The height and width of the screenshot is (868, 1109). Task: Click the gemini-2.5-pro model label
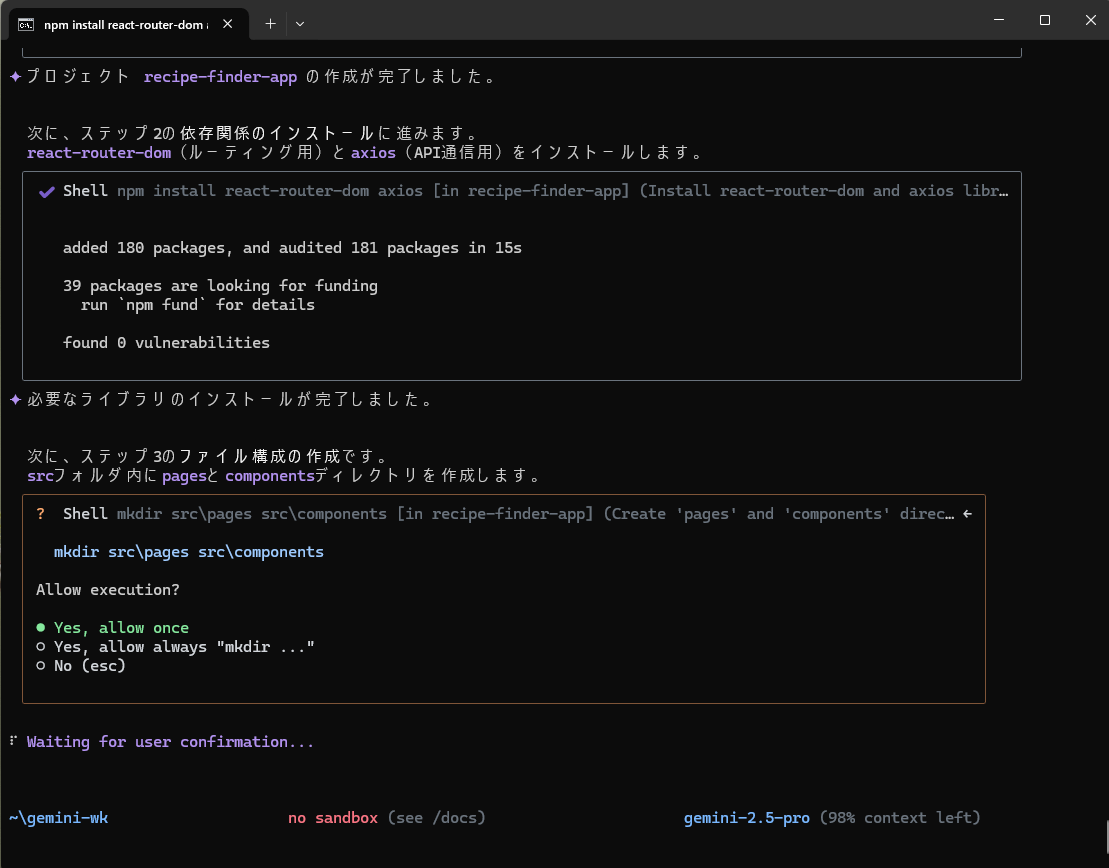click(x=746, y=818)
